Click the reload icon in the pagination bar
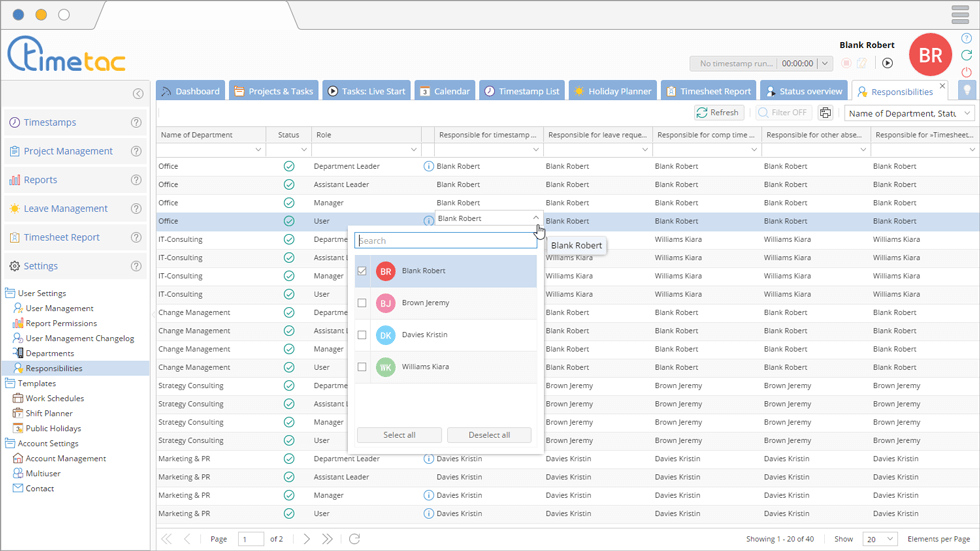The image size is (980, 551). tap(354, 539)
